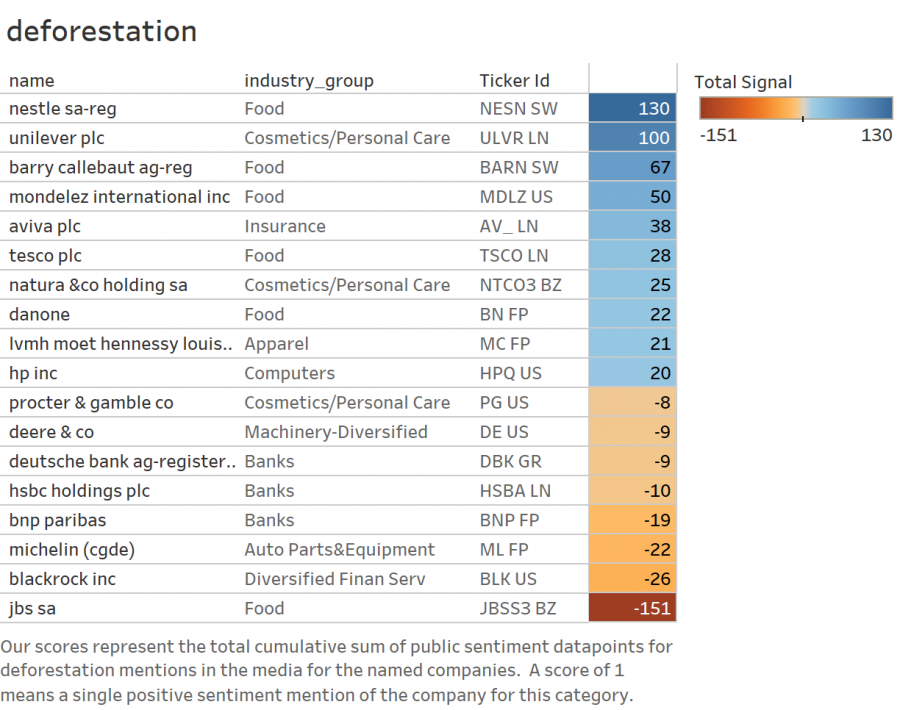The image size is (900, 710).
Task: Click the blackrock inc row name
Action: click(x=62, y=579)
